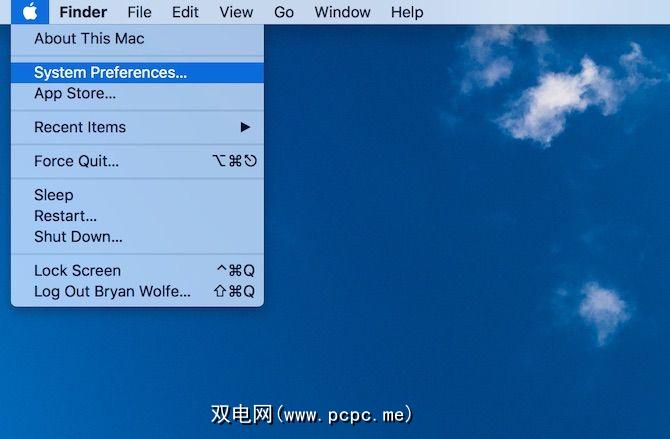Choose Force Quit…
Image resolution: width=670 pixels, height=439 pixels.
coord(137,161)
